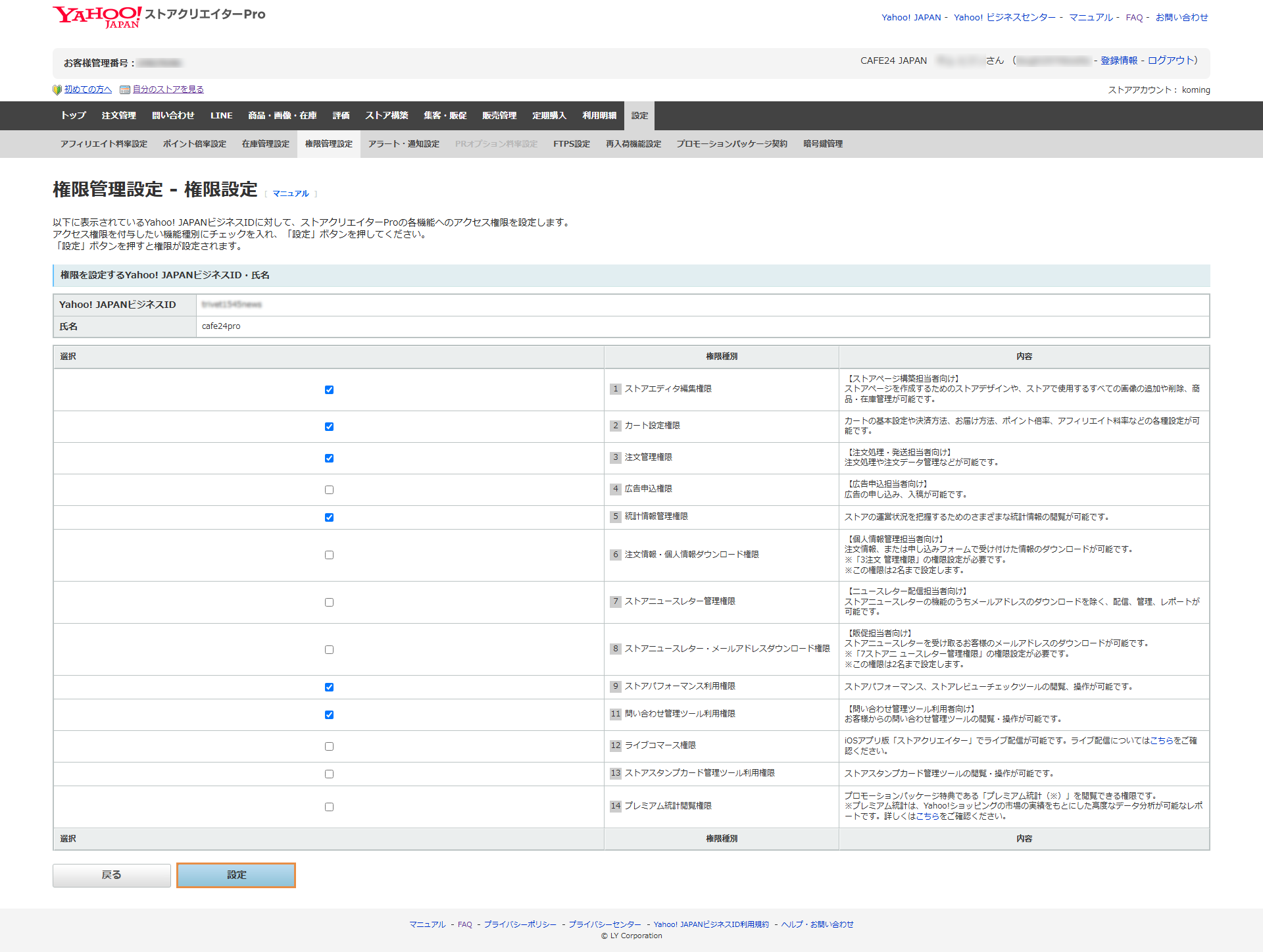Open the 商品・画像・在庫 menu
This screenshot has height=952, width=1263.
[282, 115]
